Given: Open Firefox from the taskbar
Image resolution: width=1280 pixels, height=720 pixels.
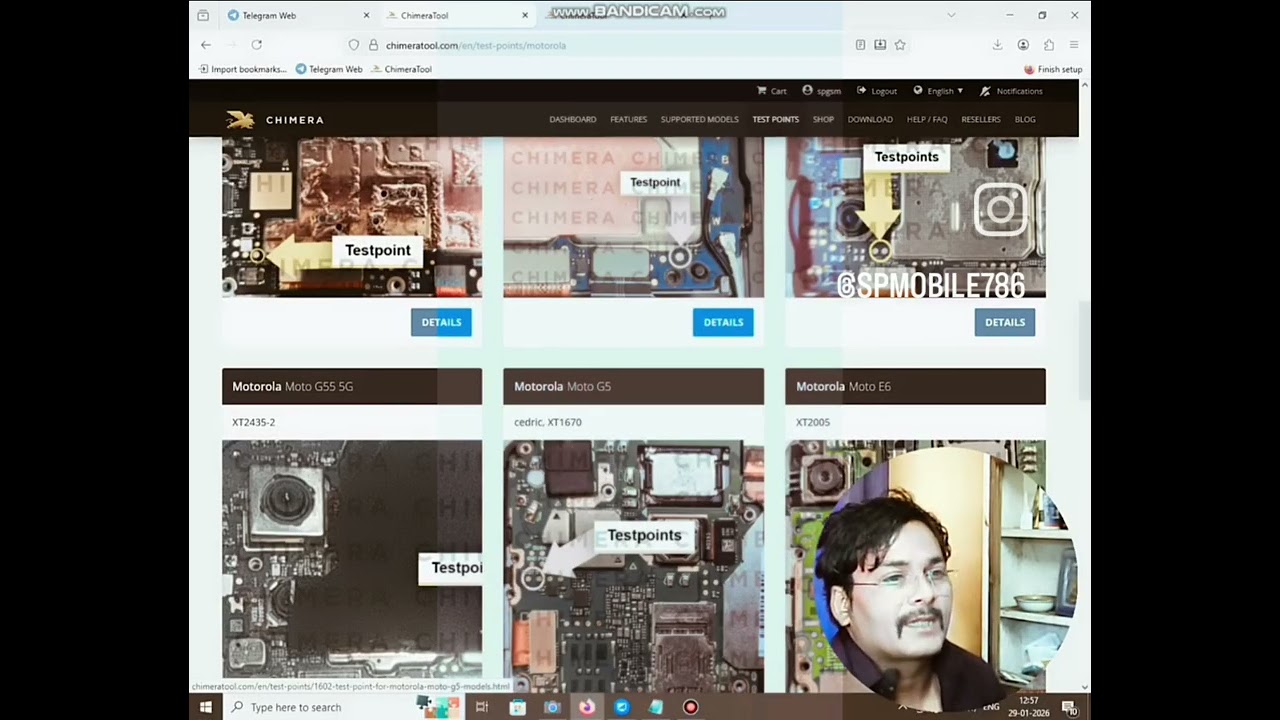Looking at the screenshot, I should (x=586, y=707).
